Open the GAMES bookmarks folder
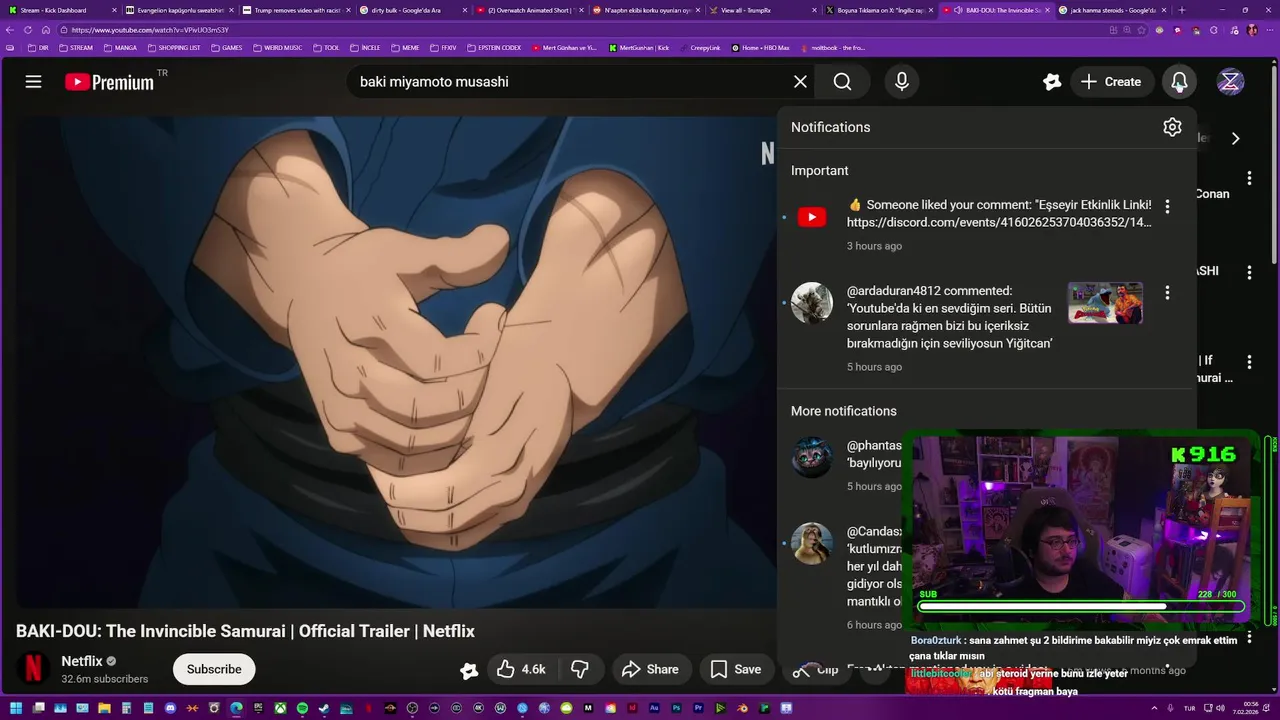Screen dimensions: 1280x720 pos(227,48)
